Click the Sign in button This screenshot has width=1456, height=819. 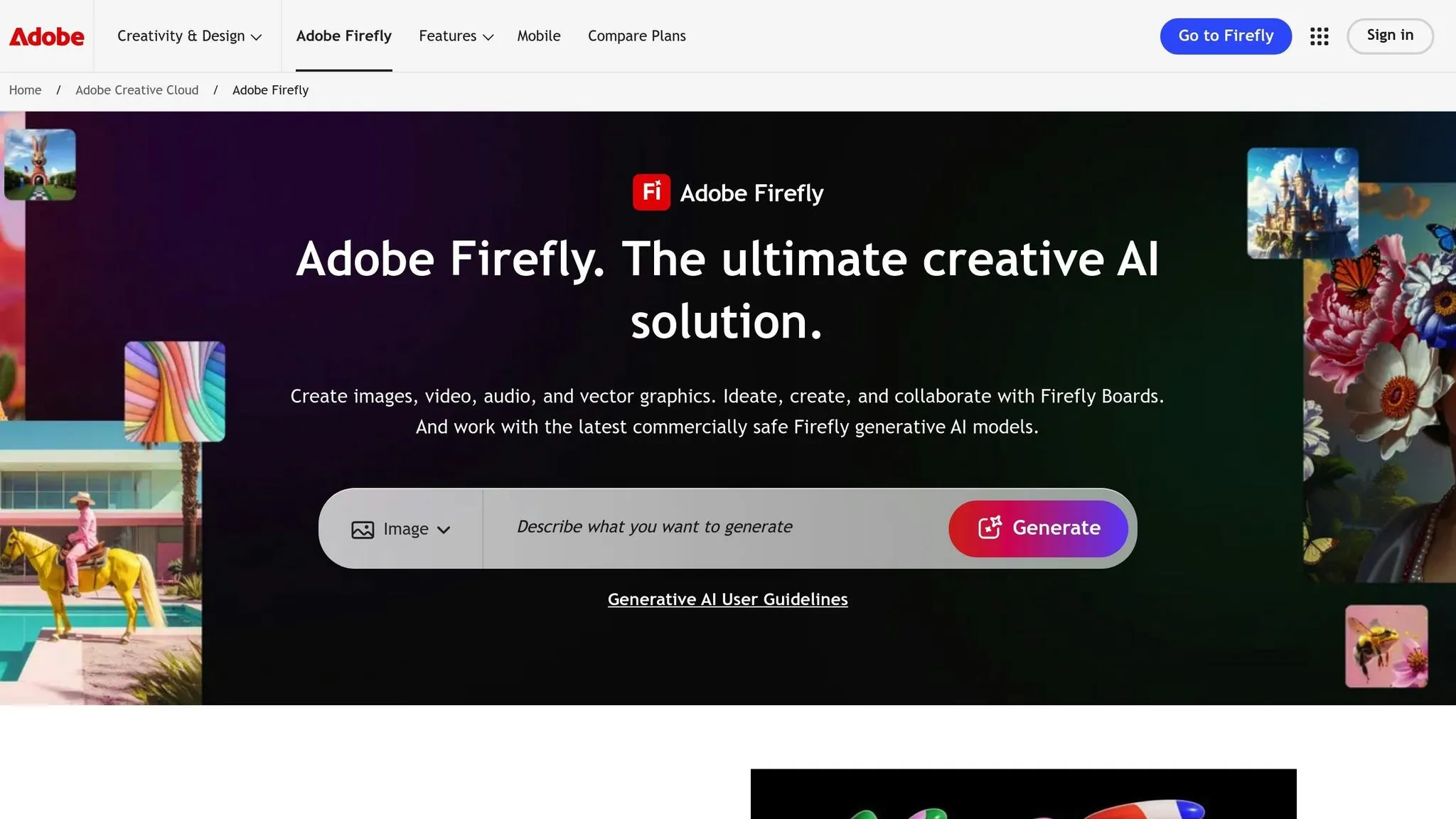coord(1389,36)
